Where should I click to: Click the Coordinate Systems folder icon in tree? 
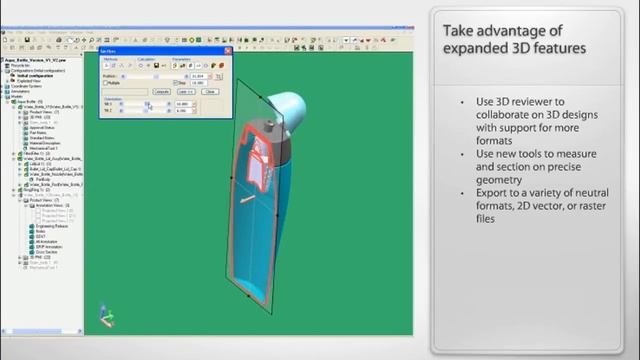(x=7, y=86)
